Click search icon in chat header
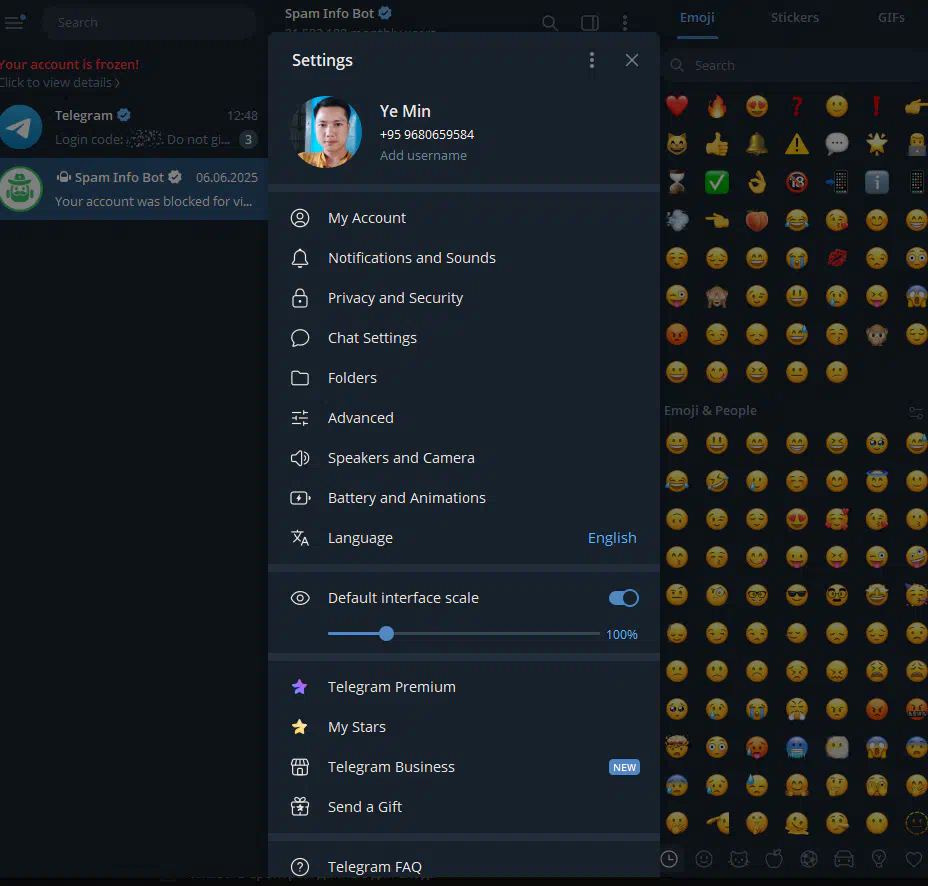This screenshot has width=928, height=886. [x=549, y=23]
